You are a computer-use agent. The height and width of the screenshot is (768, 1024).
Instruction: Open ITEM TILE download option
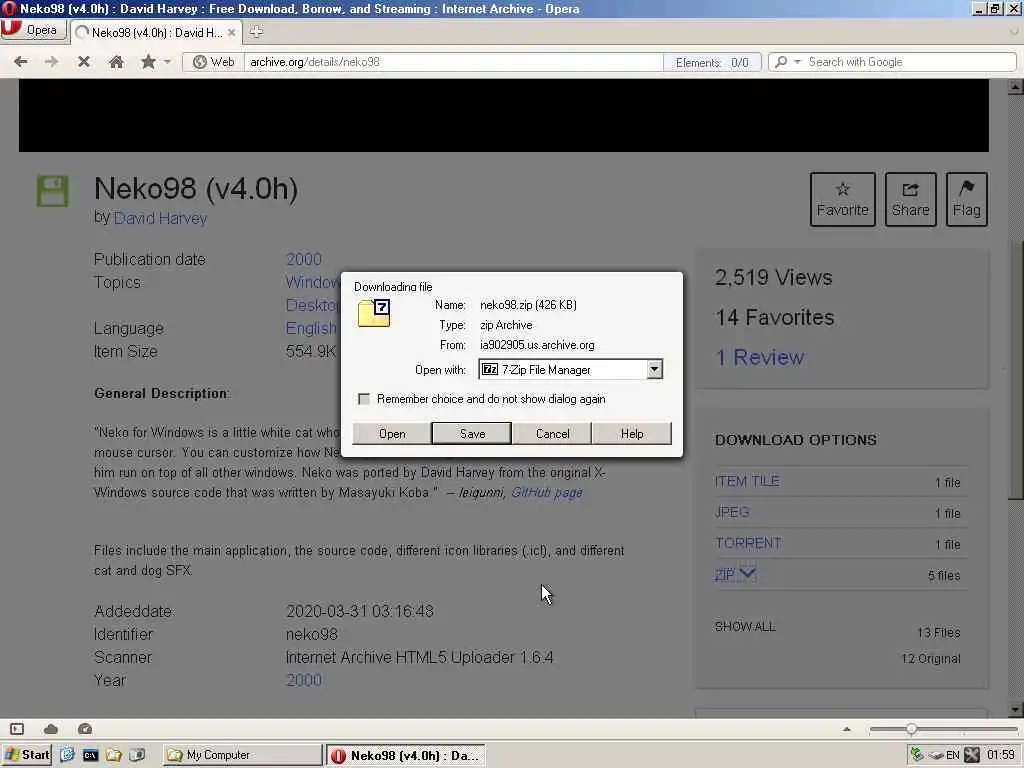[746, 481]
